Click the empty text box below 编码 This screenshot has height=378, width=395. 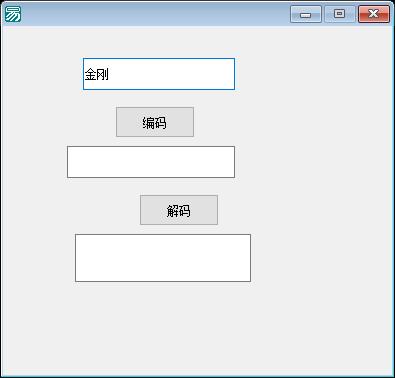151,162
